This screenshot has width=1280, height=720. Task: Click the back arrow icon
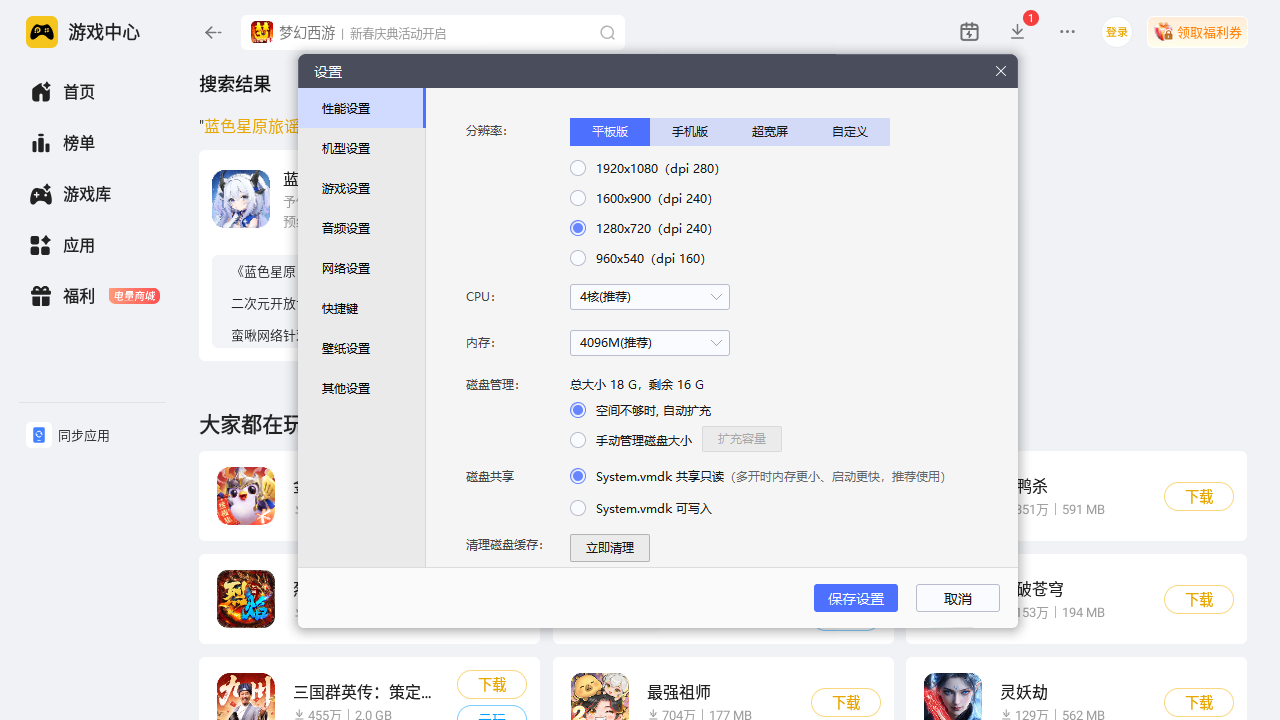click(x=212, y=33)
